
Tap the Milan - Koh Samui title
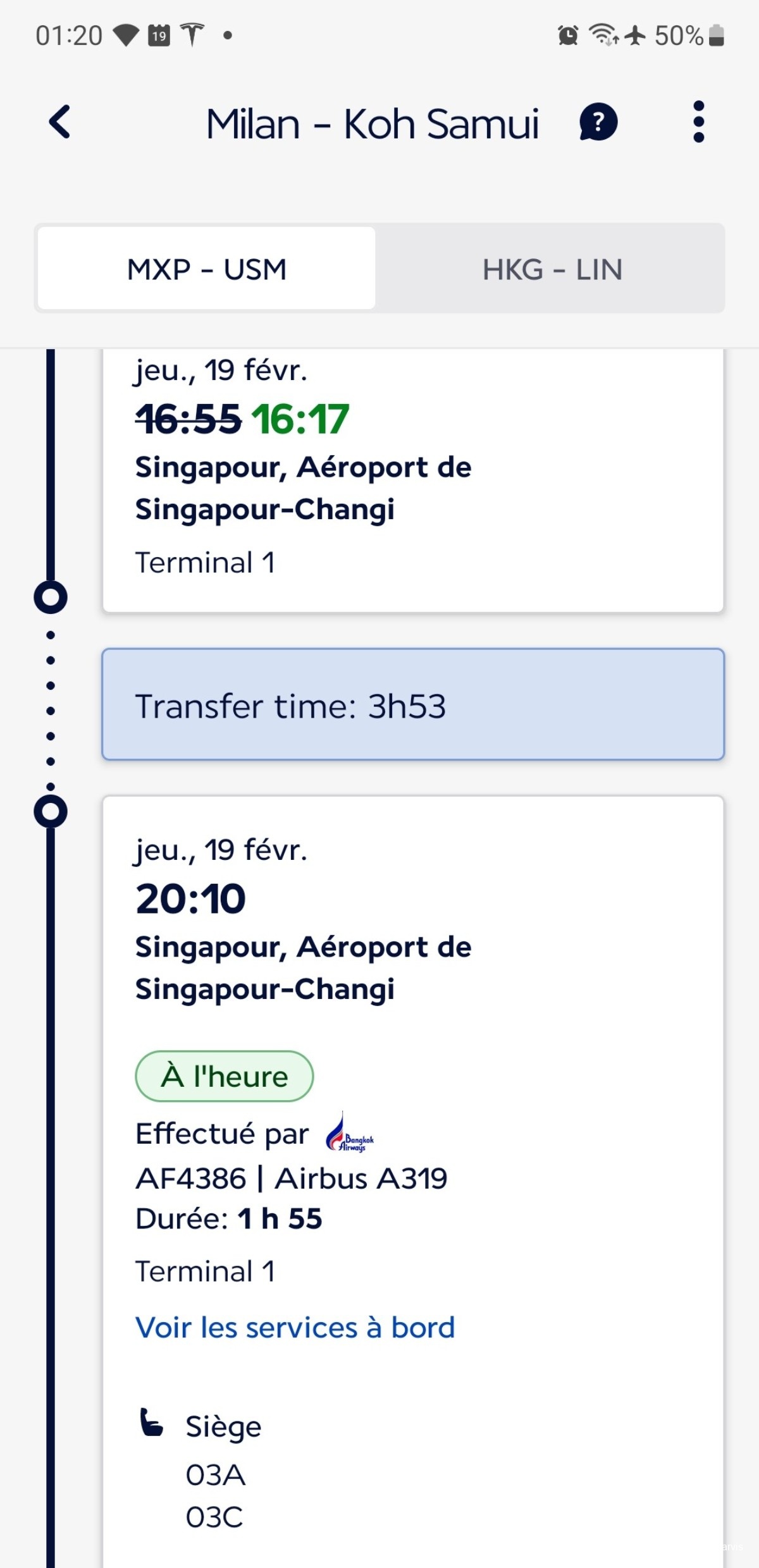pos(373,123)
